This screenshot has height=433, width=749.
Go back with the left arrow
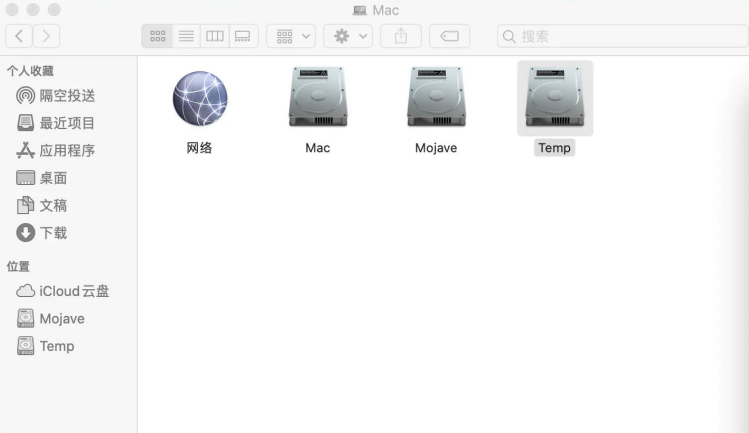coord(20,36)
